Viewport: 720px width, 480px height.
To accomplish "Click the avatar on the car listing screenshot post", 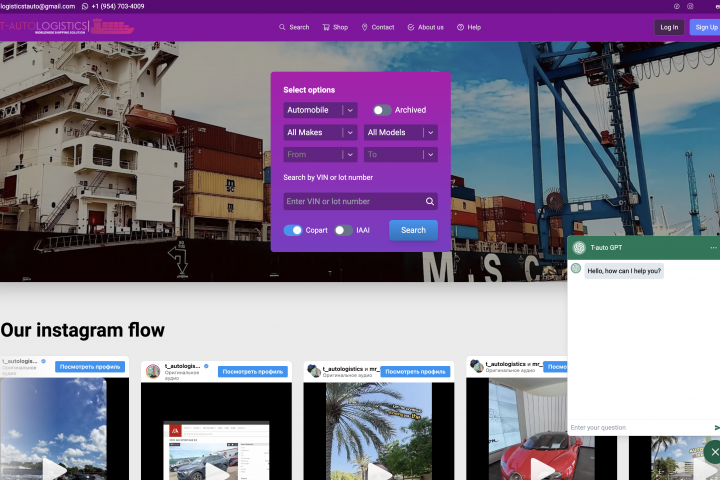I will click(x=153, y=371).
